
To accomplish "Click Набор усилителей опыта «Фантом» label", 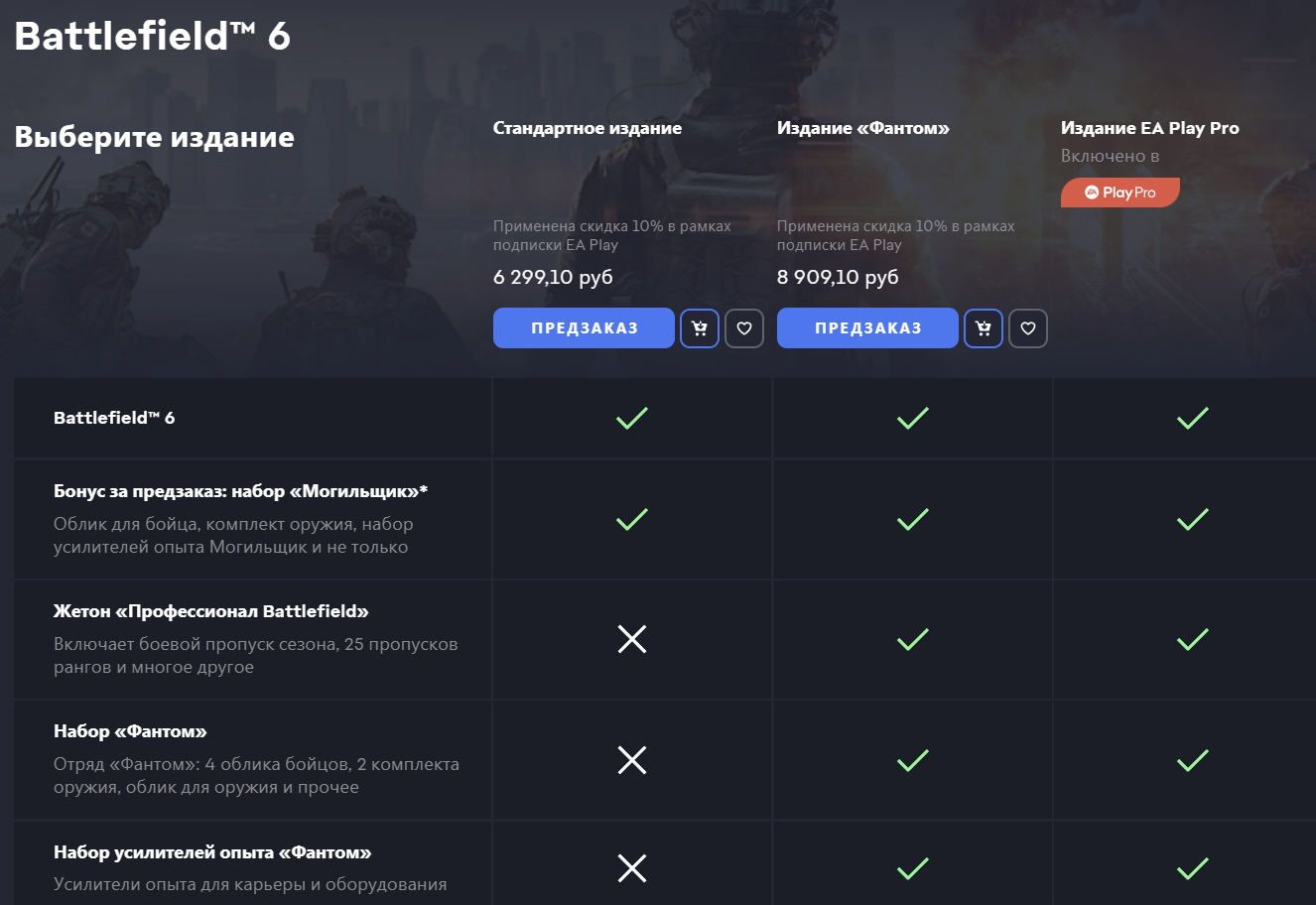I will pyautogui.click(x=212, y=852).
